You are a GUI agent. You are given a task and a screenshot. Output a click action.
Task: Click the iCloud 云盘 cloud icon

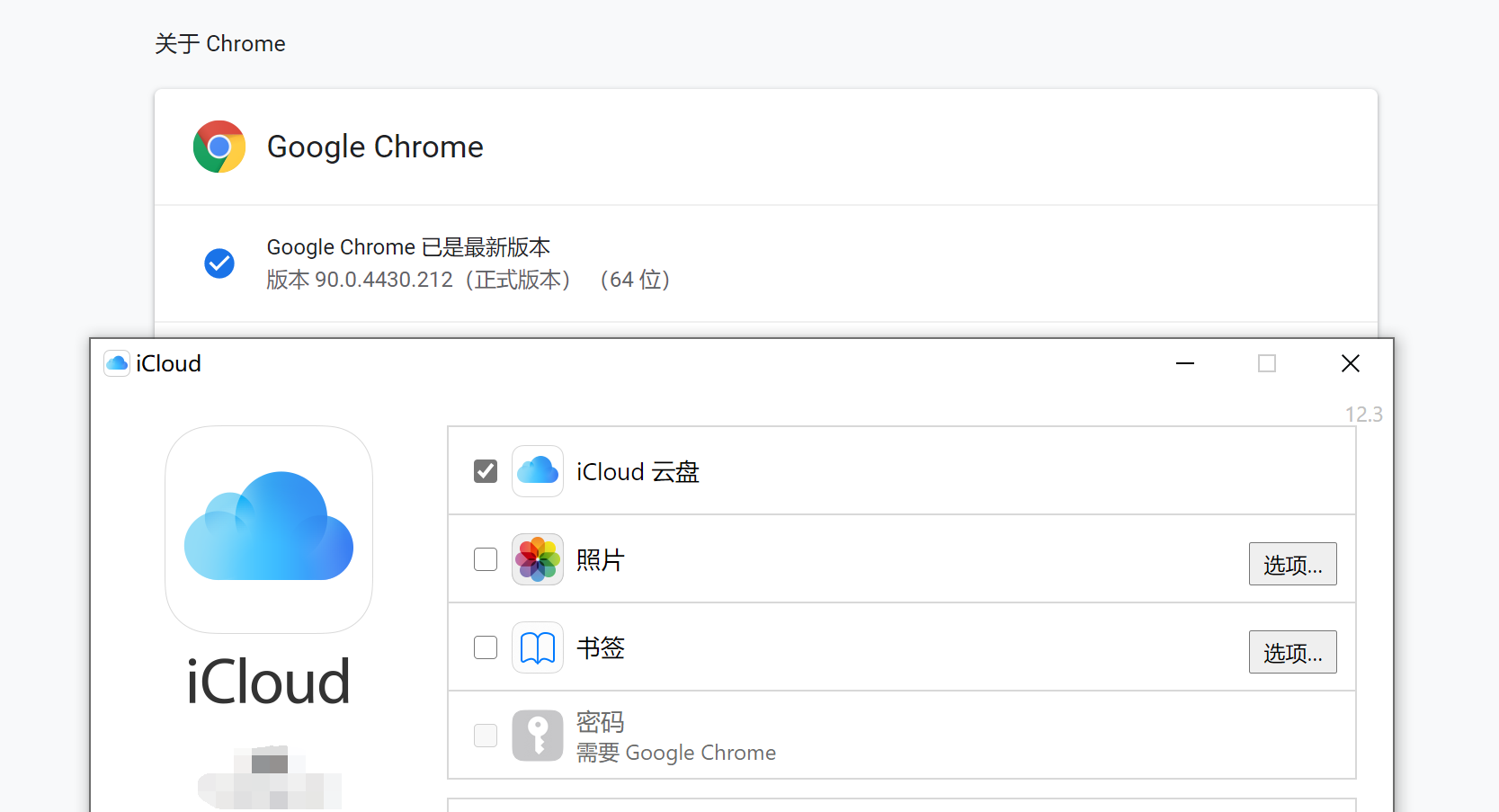(x=538, y=471)
